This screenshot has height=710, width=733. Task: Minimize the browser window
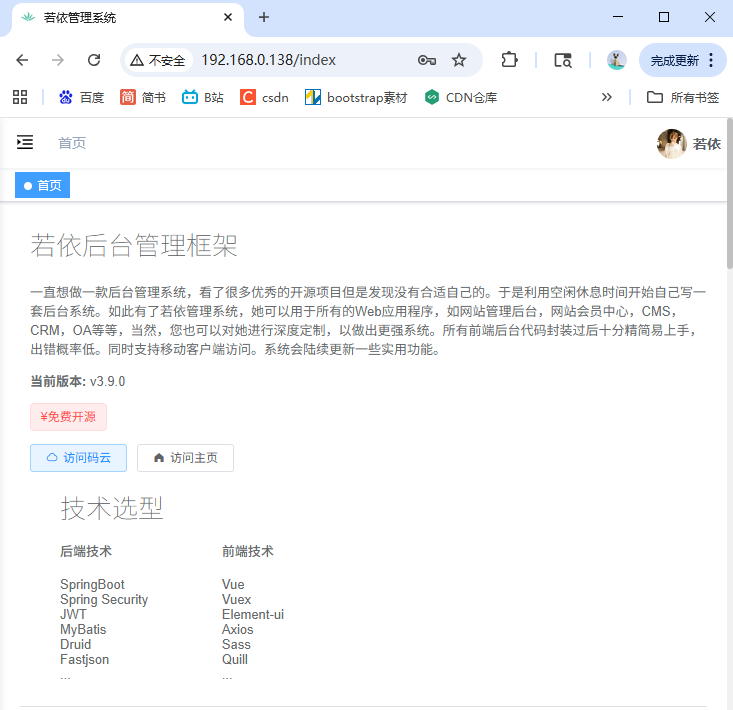coord(618,17)
